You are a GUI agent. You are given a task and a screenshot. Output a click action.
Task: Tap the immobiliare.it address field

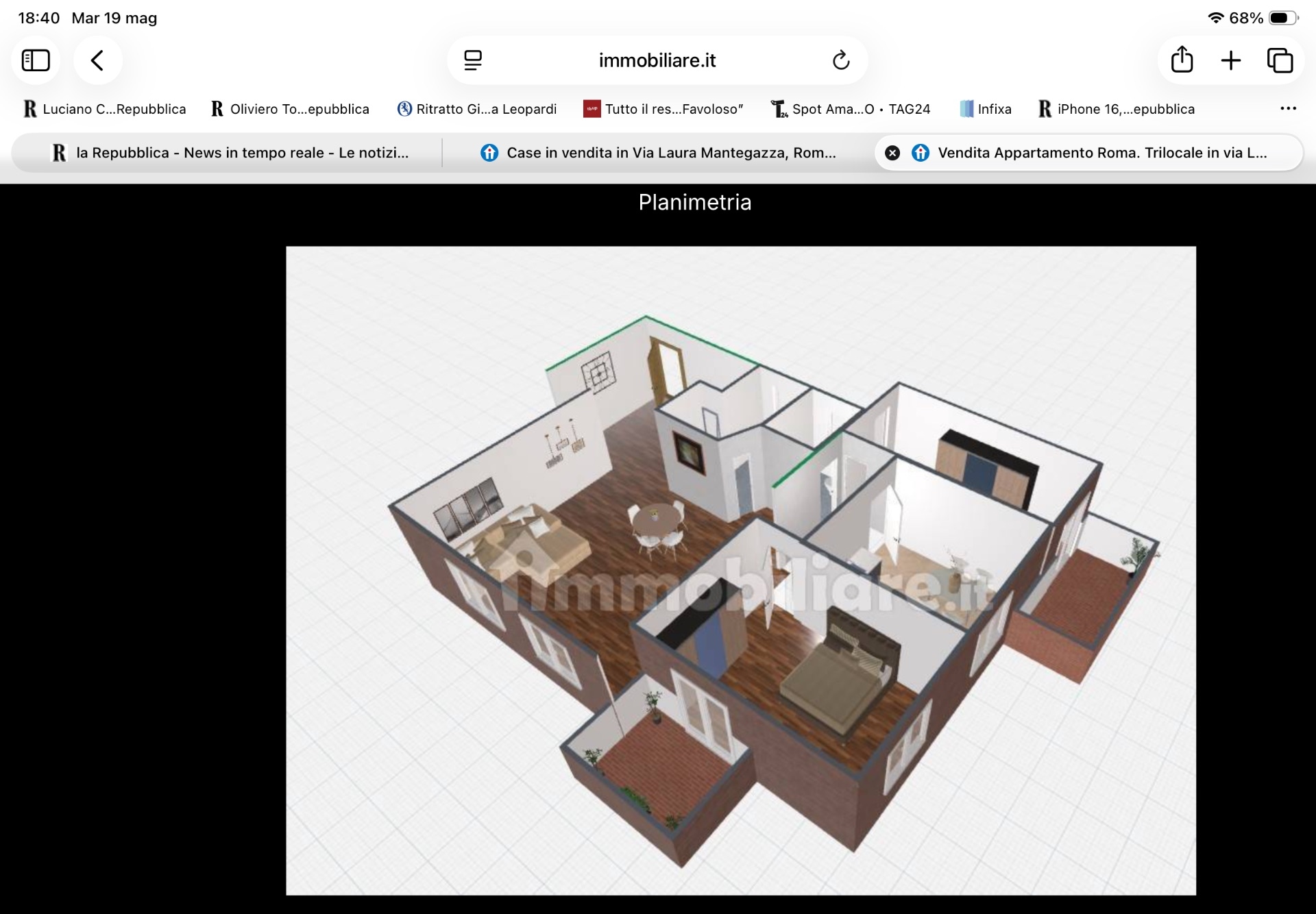[x=657, y=60]
